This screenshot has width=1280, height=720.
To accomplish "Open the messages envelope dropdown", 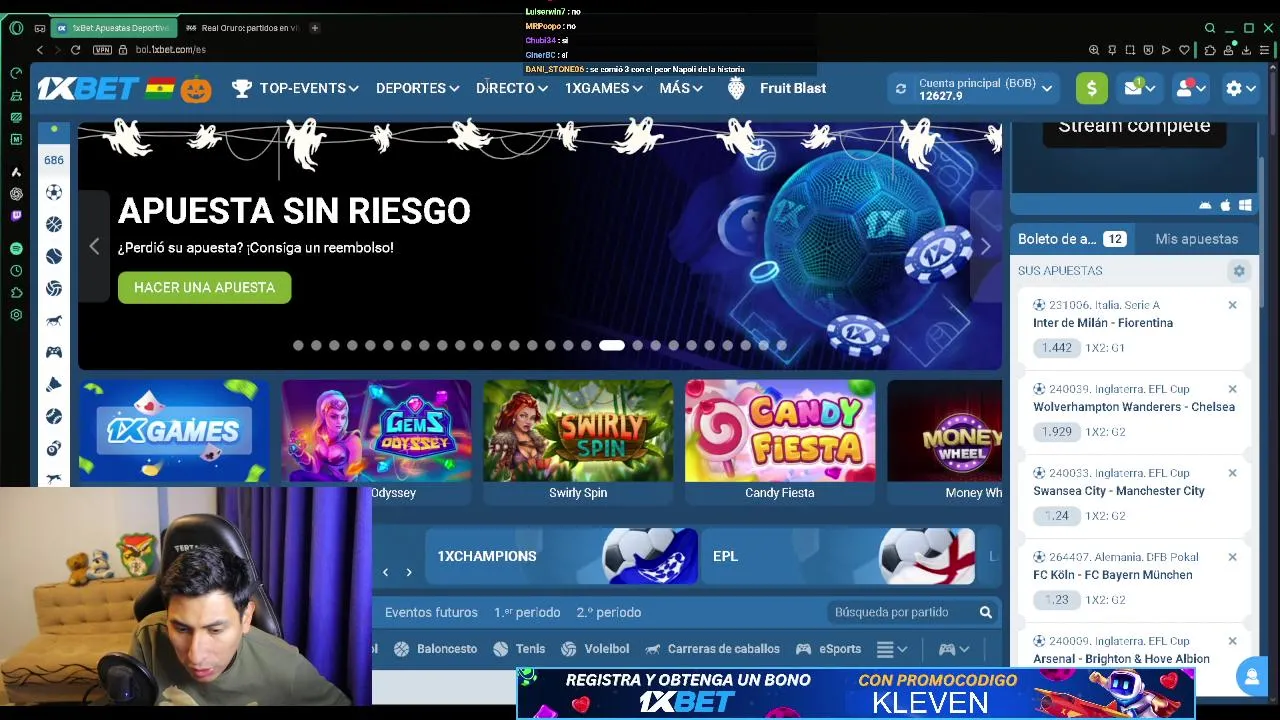I will coord(1140,88).
